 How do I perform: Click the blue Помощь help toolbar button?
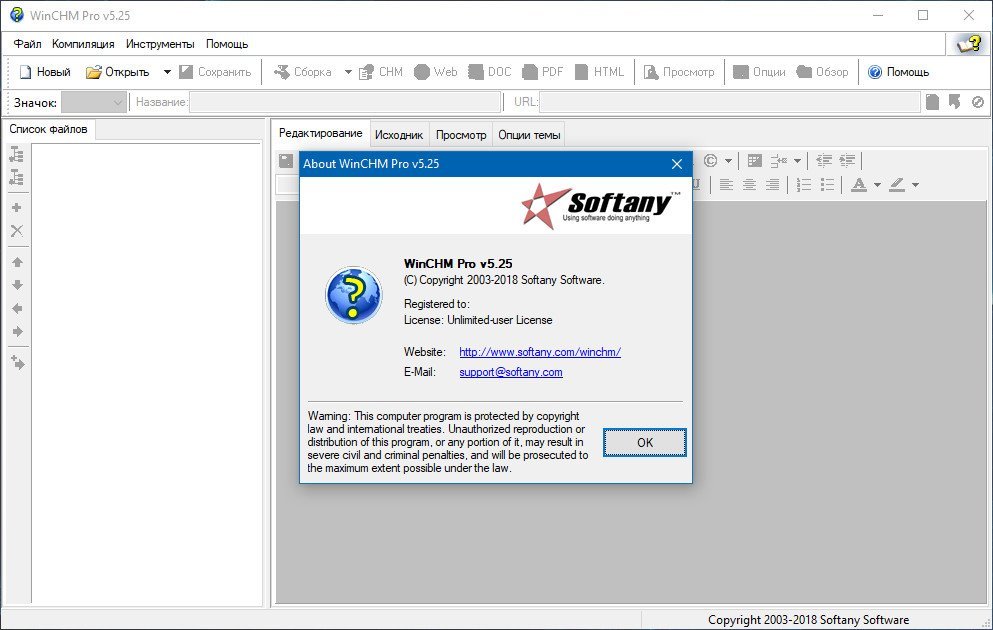[898, 72]
